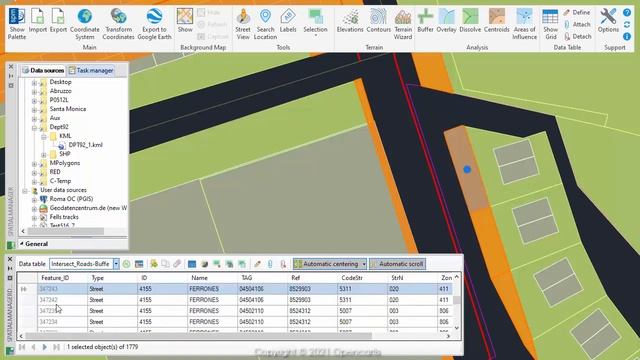Screen dimensions: 640x360
Task: Open Street View tool
Action: [243, 24]
